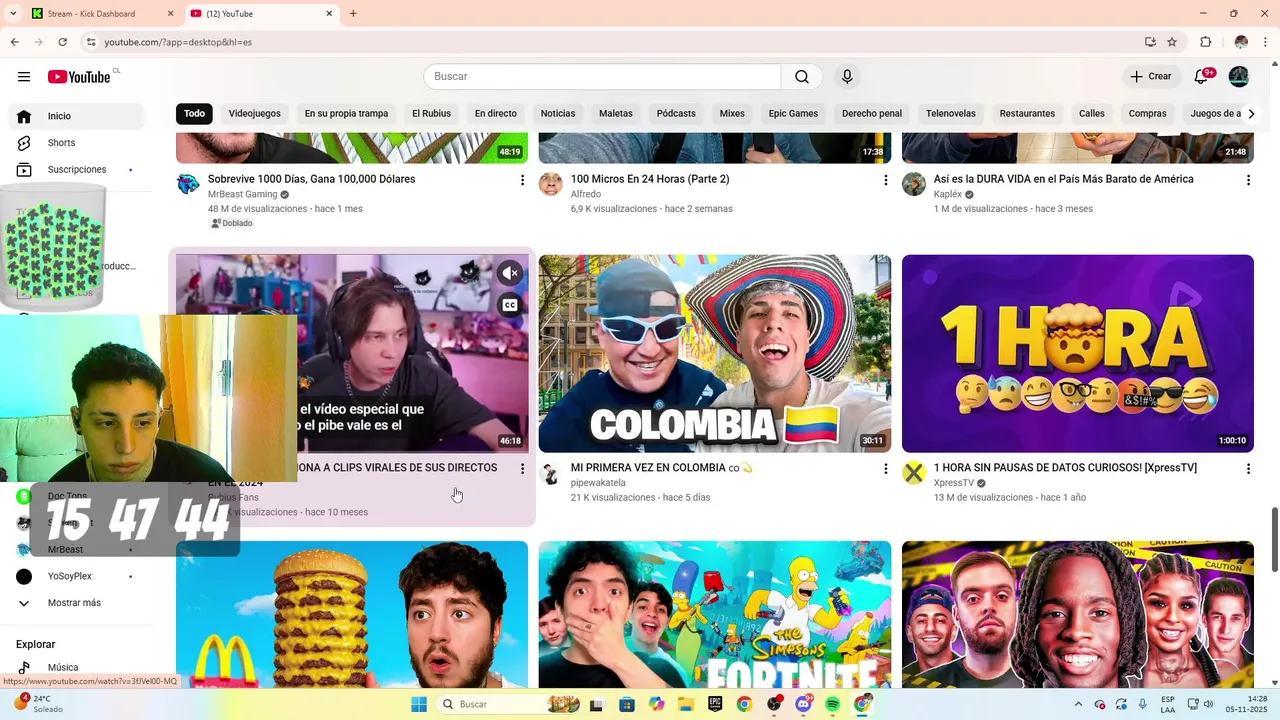Switch to Stream - Kick Dashboard tab

coord(100,14)
